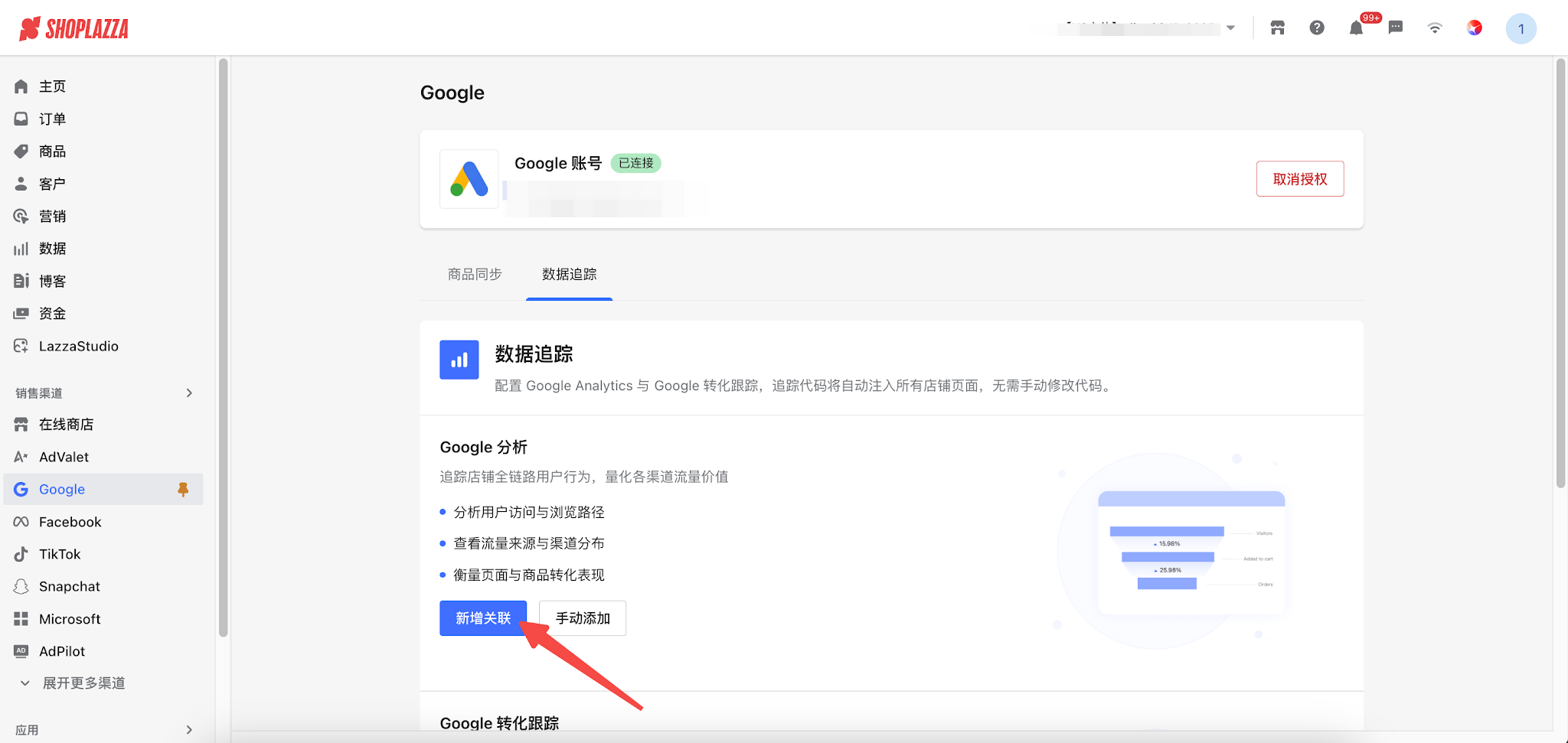Open 资金 funds icon in sidebar
Image resolution: width=1568 pixels, height=743 pixels.
pyautogui.click(x=21, y=314)
